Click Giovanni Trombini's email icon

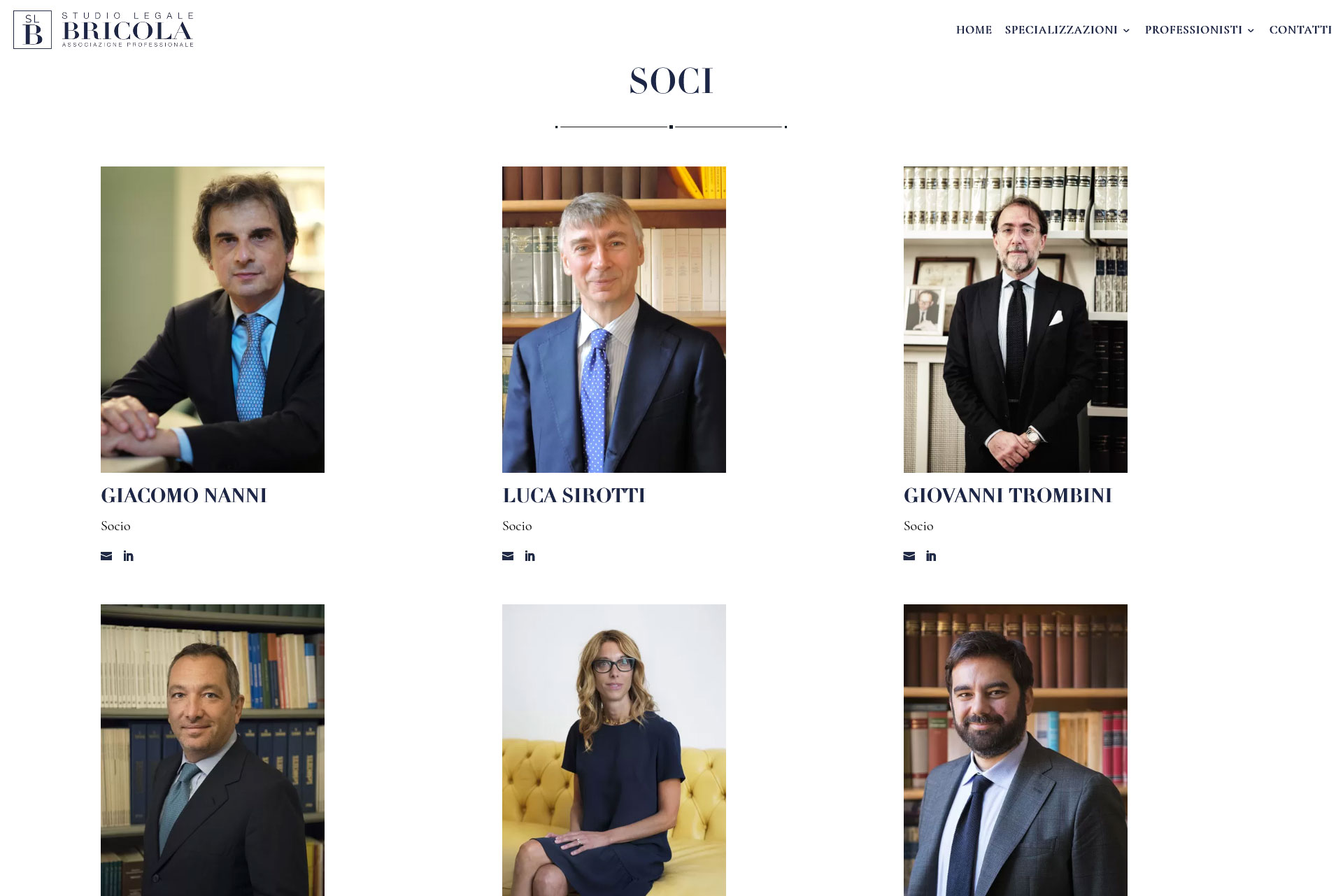pyautogui.click(x=909, y=556)
